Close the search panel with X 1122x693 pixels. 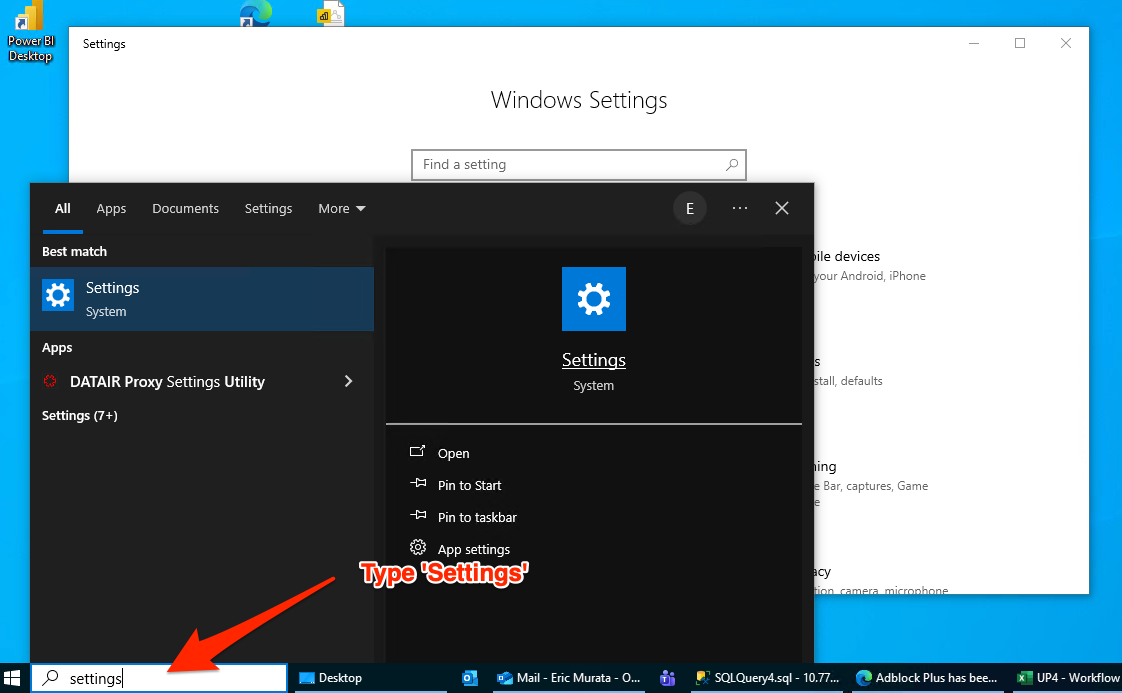[782, 208]
